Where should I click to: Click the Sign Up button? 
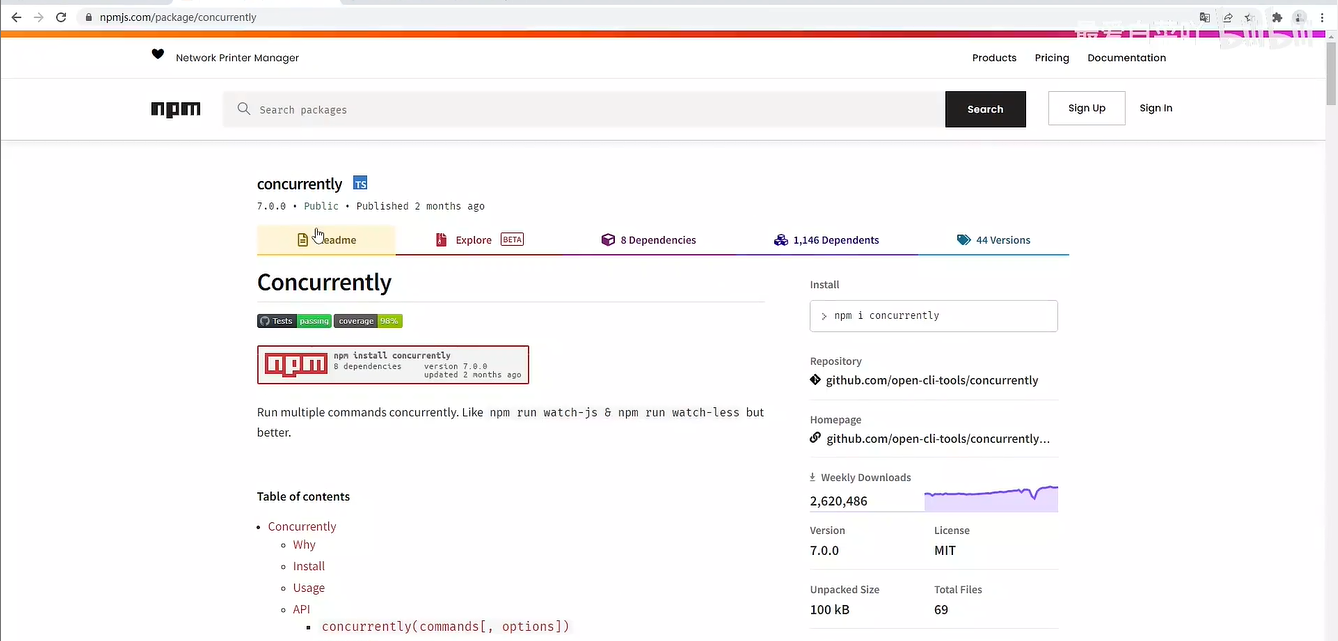(1086, 108)
